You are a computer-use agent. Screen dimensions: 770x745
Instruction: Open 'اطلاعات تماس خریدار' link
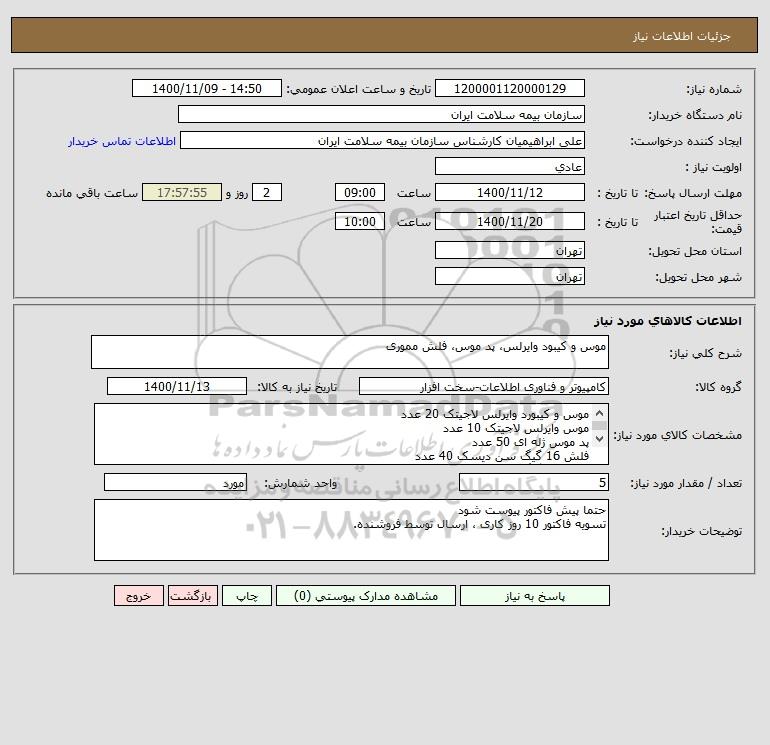point(122,141)
